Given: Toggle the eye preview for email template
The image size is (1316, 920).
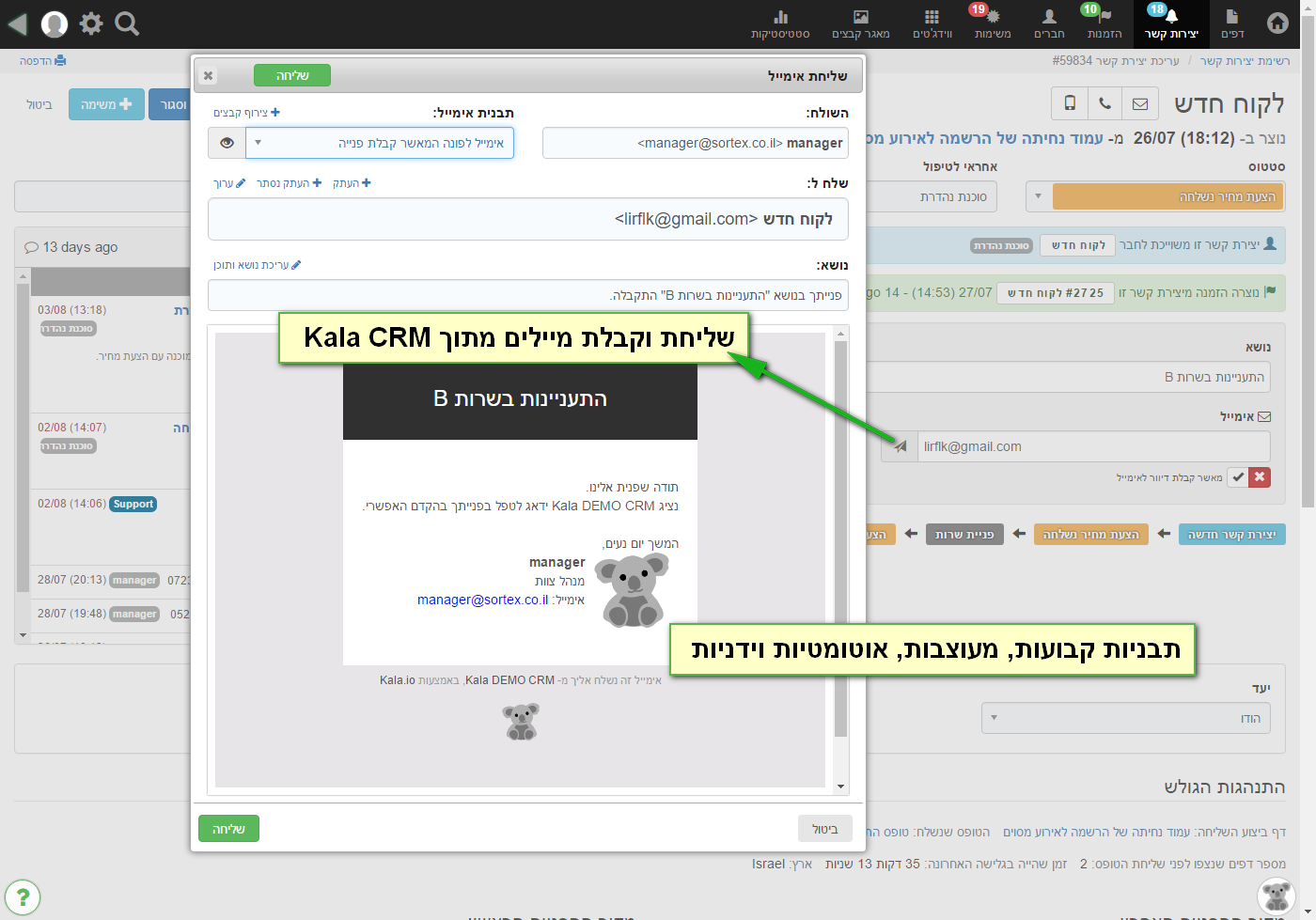Looking at the screenshot, I should pos(227,143).
